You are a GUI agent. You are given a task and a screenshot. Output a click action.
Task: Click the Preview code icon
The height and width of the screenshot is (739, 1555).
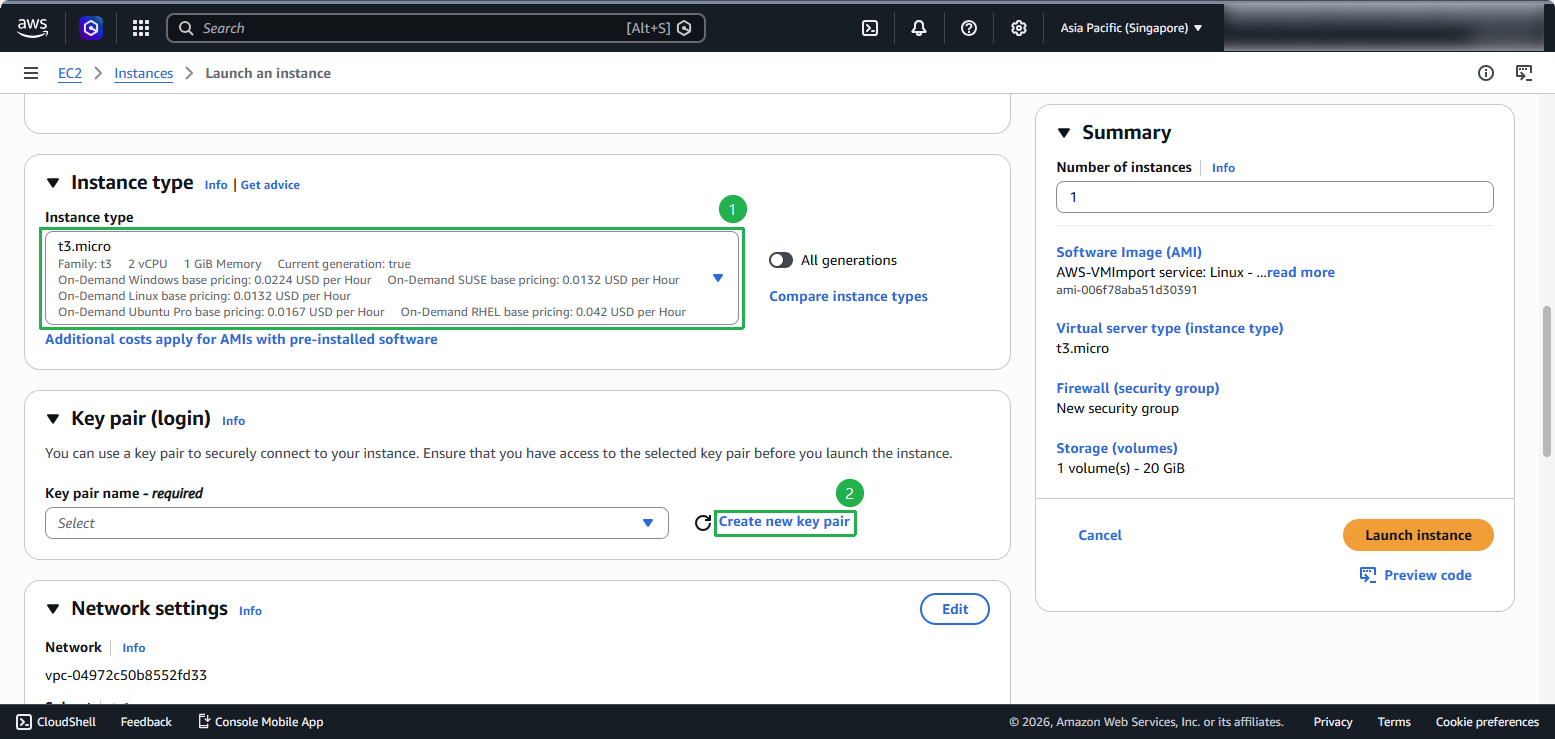1368,575
